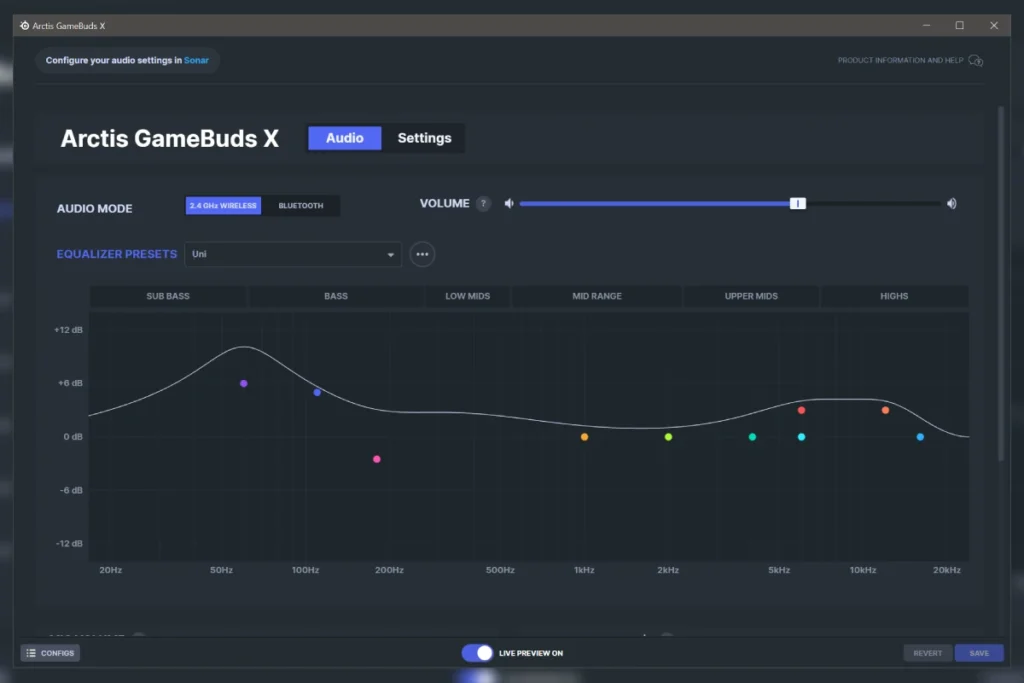Click the volume slider handle
1024x683 pixels.
(x=797, y=204)
